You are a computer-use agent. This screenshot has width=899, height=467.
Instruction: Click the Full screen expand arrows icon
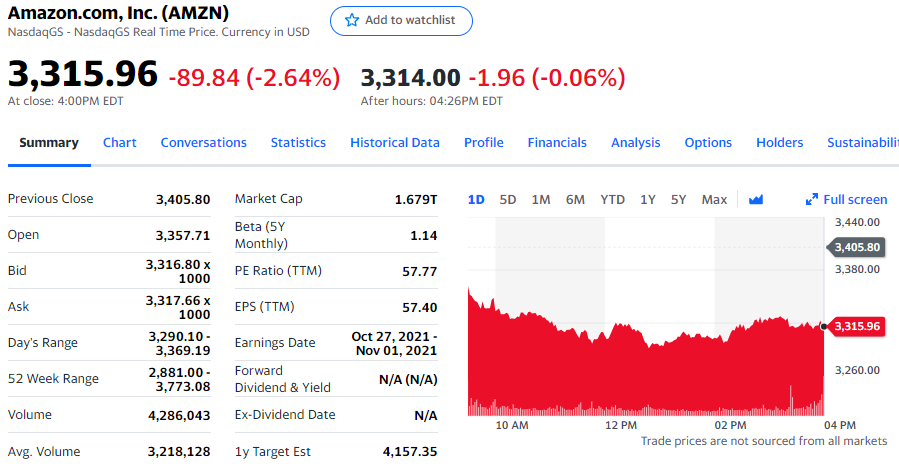[812, 200]
